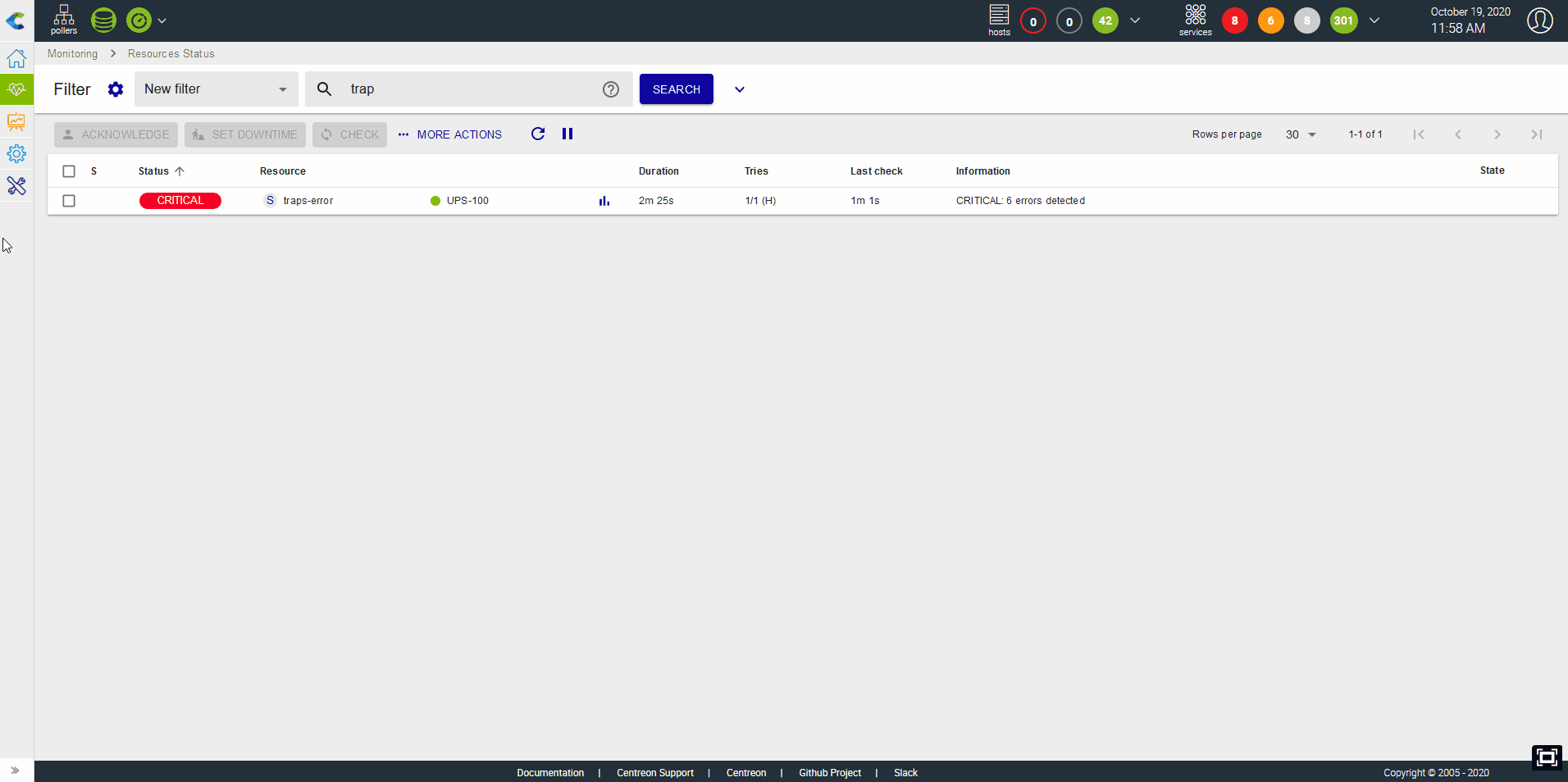The height and width of the screenshot is (782, 1568).
Task: Open the pollers status icon
Action: pyautogui.click(x=63, y=20)
